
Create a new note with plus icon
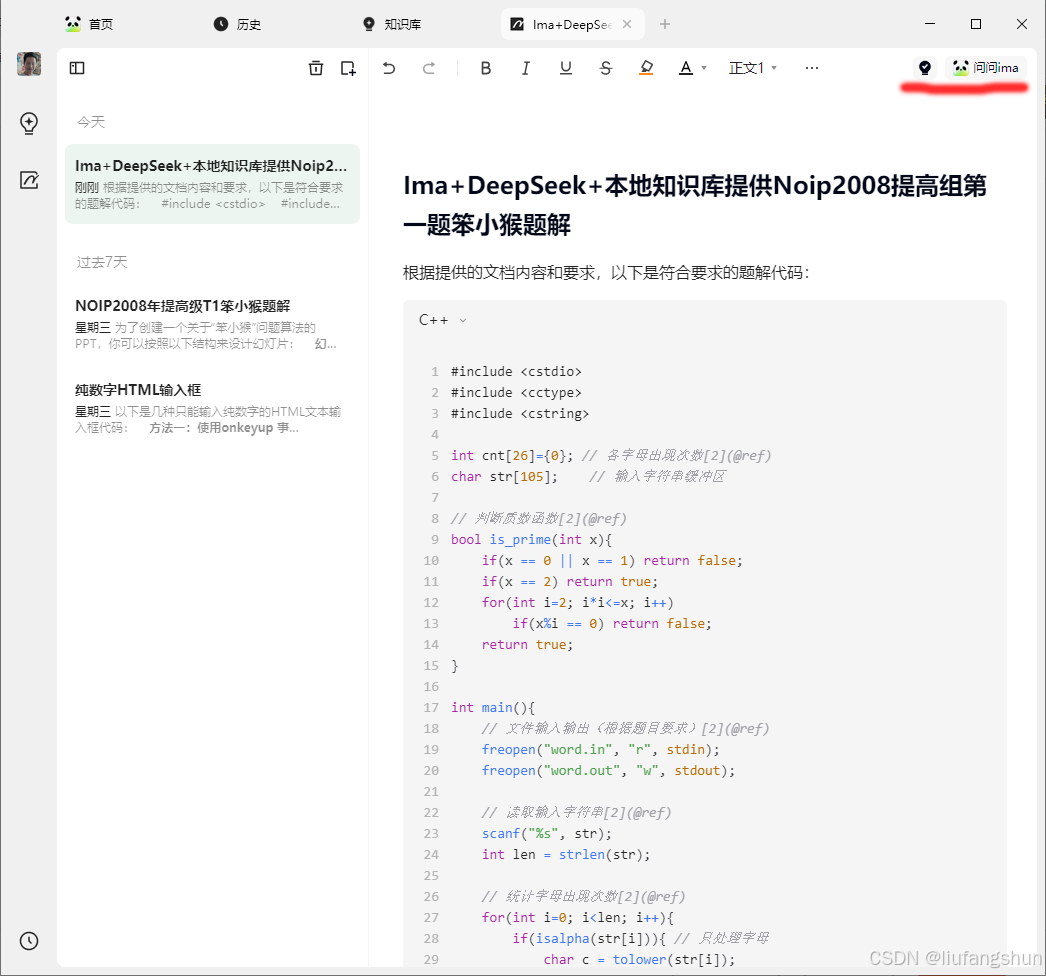tap(348, 68)
